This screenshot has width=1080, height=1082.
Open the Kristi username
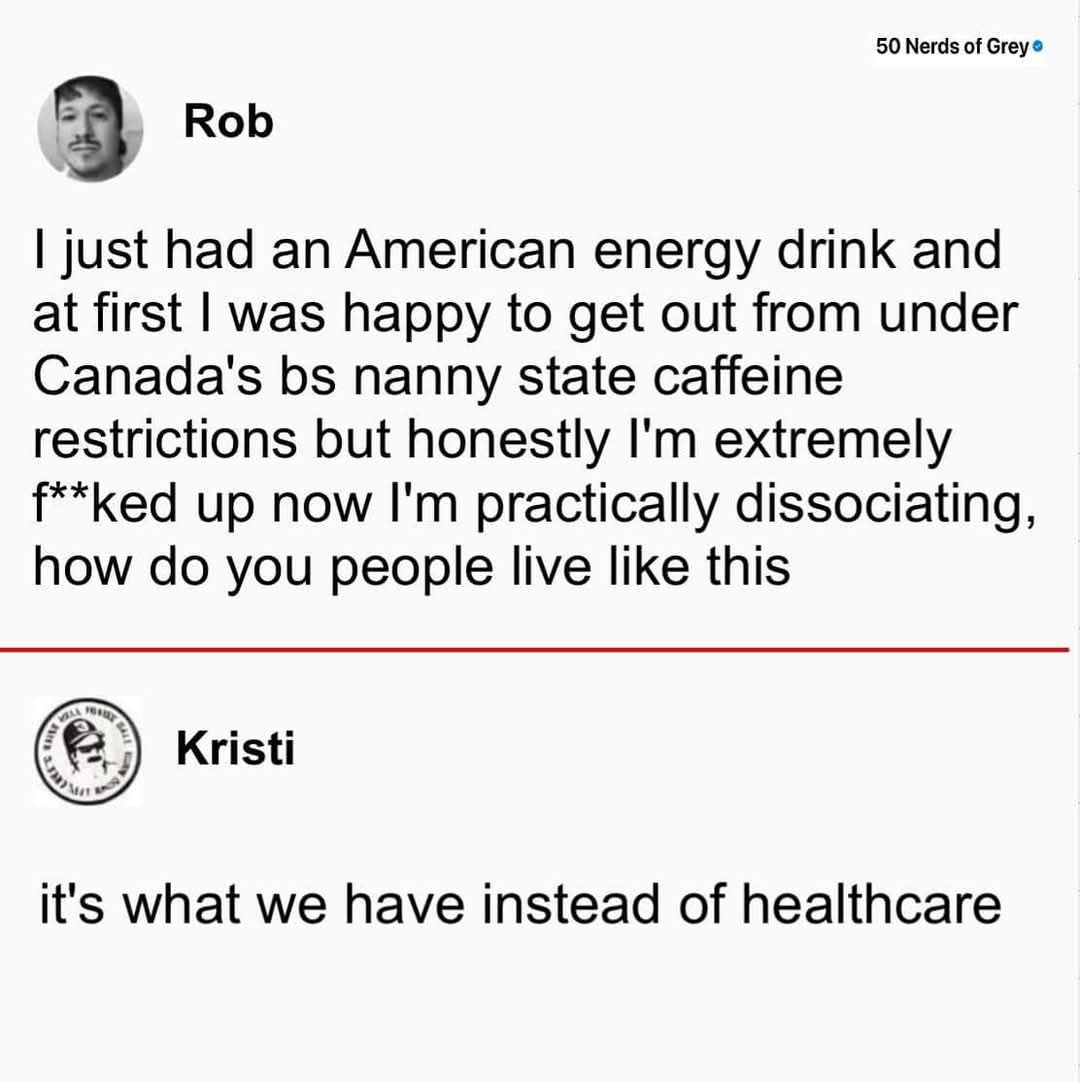235,748
